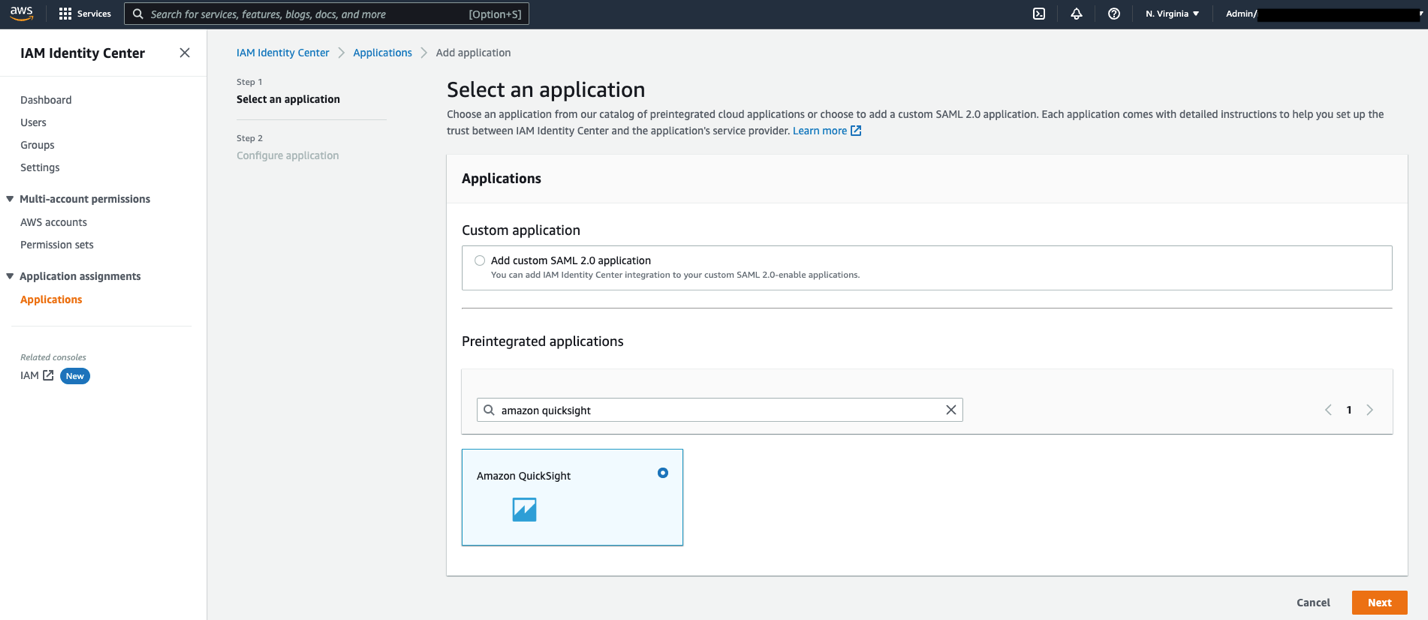The height and width of the screenshot is (620, 1428).
Task: Close the IAM Identity Center sidebar
Action: pyautogui.click(x=184, y=53)
